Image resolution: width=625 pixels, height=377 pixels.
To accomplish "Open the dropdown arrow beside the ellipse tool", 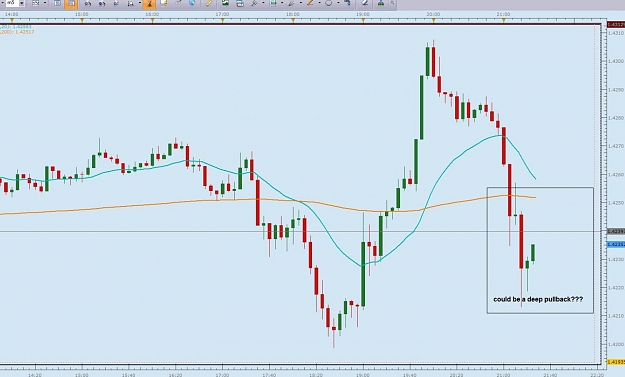I will tap(337, 3).
